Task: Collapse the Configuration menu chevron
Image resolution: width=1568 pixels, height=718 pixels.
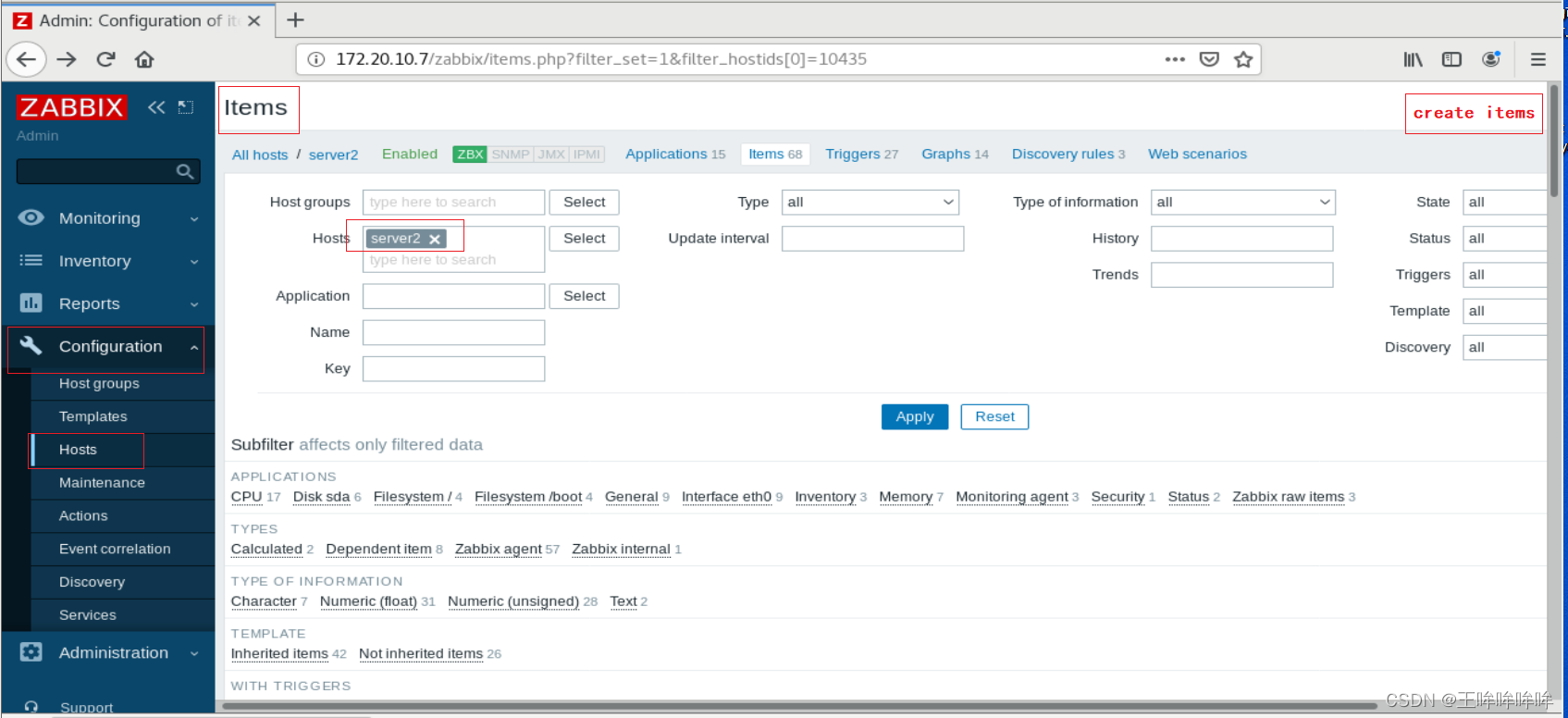Action: point(194,347)
